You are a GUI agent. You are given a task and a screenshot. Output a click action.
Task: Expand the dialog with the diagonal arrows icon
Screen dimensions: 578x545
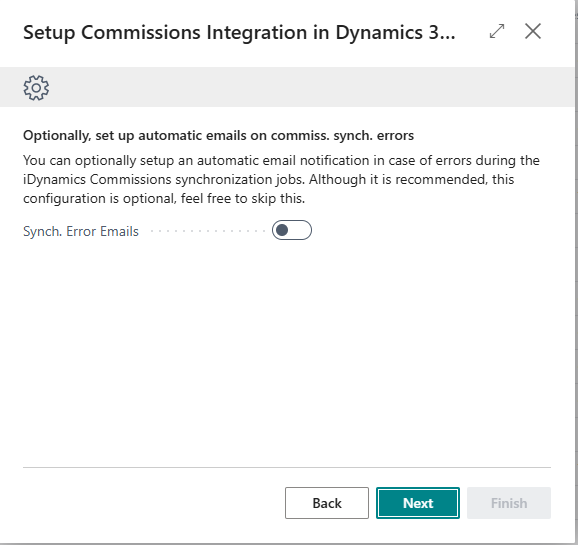click(x=497, y=31)
